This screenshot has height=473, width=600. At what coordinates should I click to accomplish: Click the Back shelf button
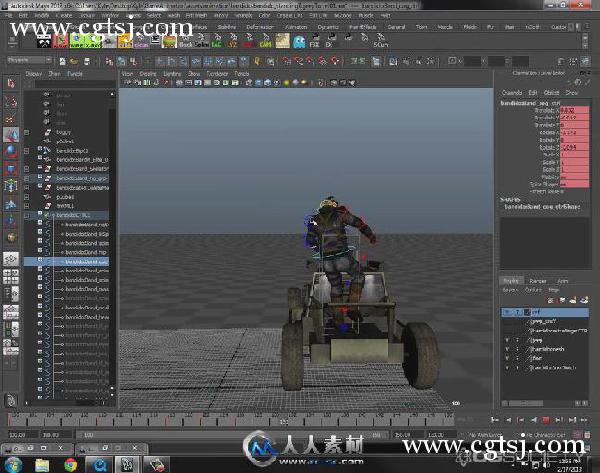tap(186, 41)
